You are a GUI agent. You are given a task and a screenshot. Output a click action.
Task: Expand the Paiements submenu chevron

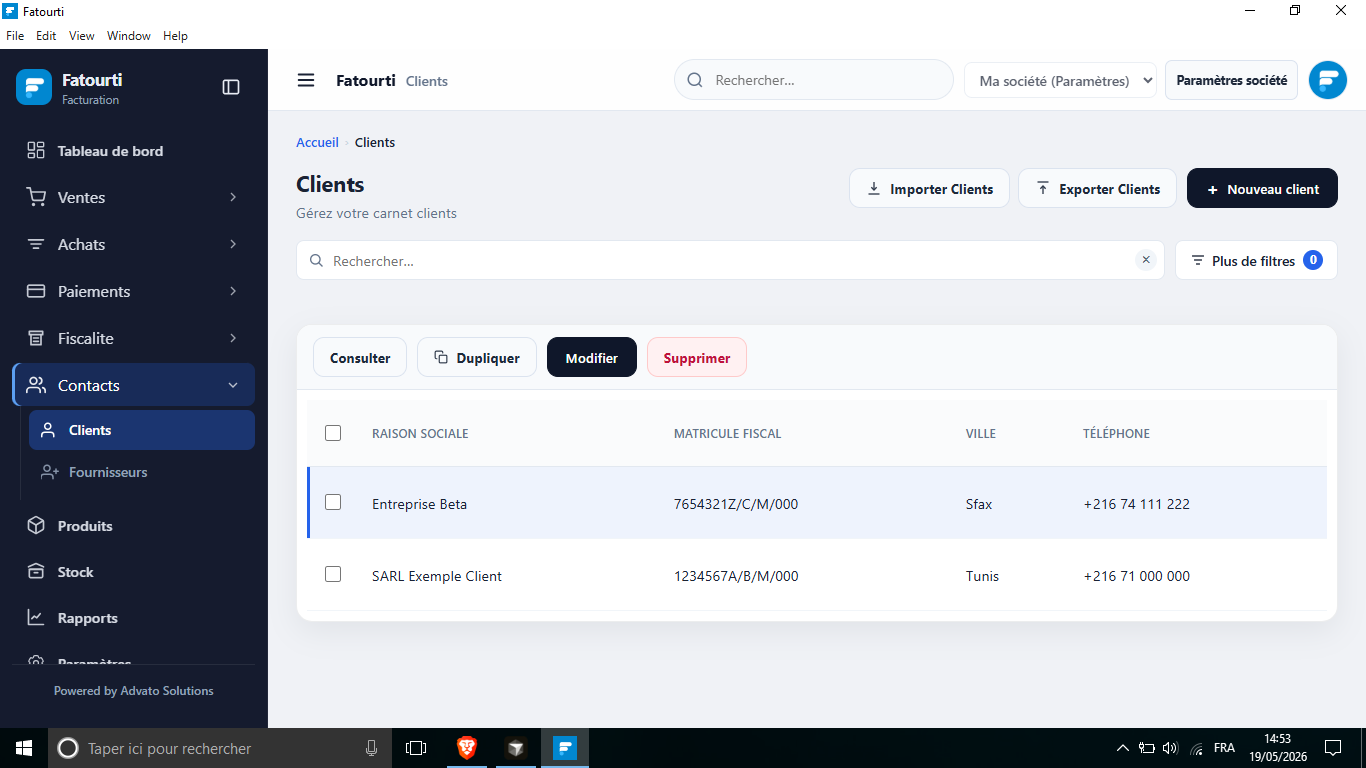pos(233,291)
